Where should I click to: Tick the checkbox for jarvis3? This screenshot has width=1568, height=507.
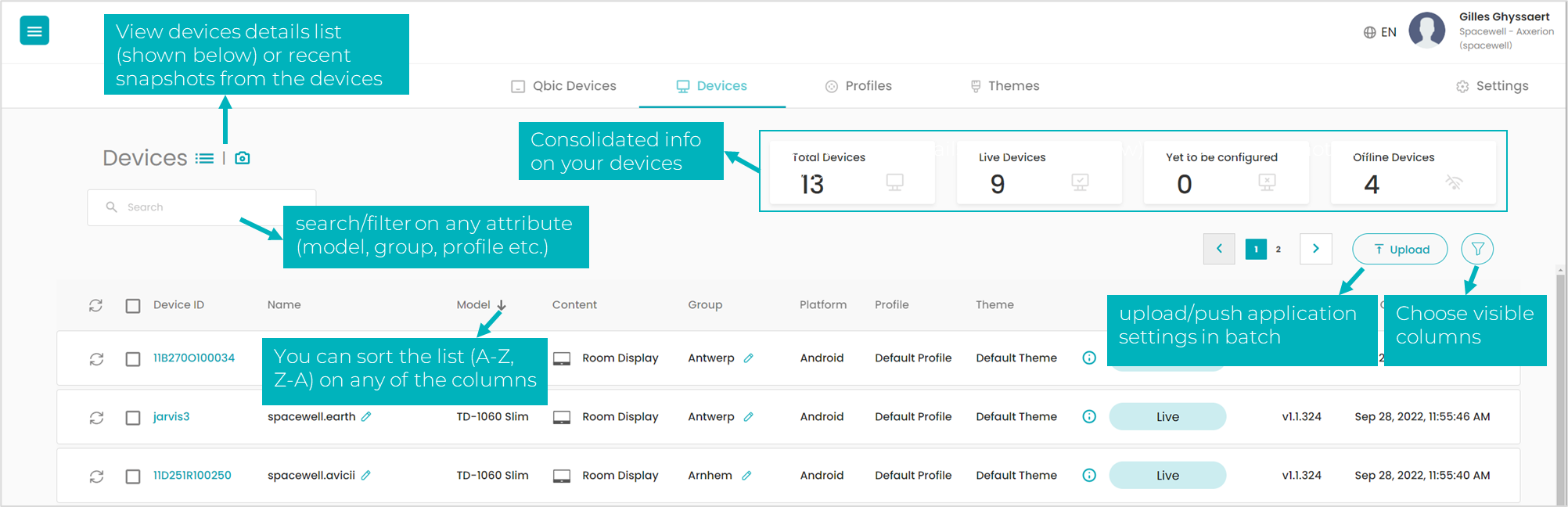pyautogui.click(x=133, y=418)
